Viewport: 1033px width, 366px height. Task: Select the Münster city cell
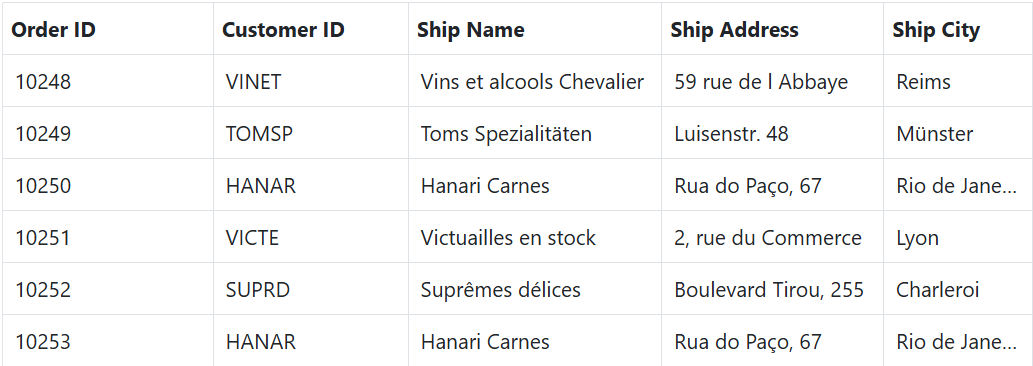[958, 133]
